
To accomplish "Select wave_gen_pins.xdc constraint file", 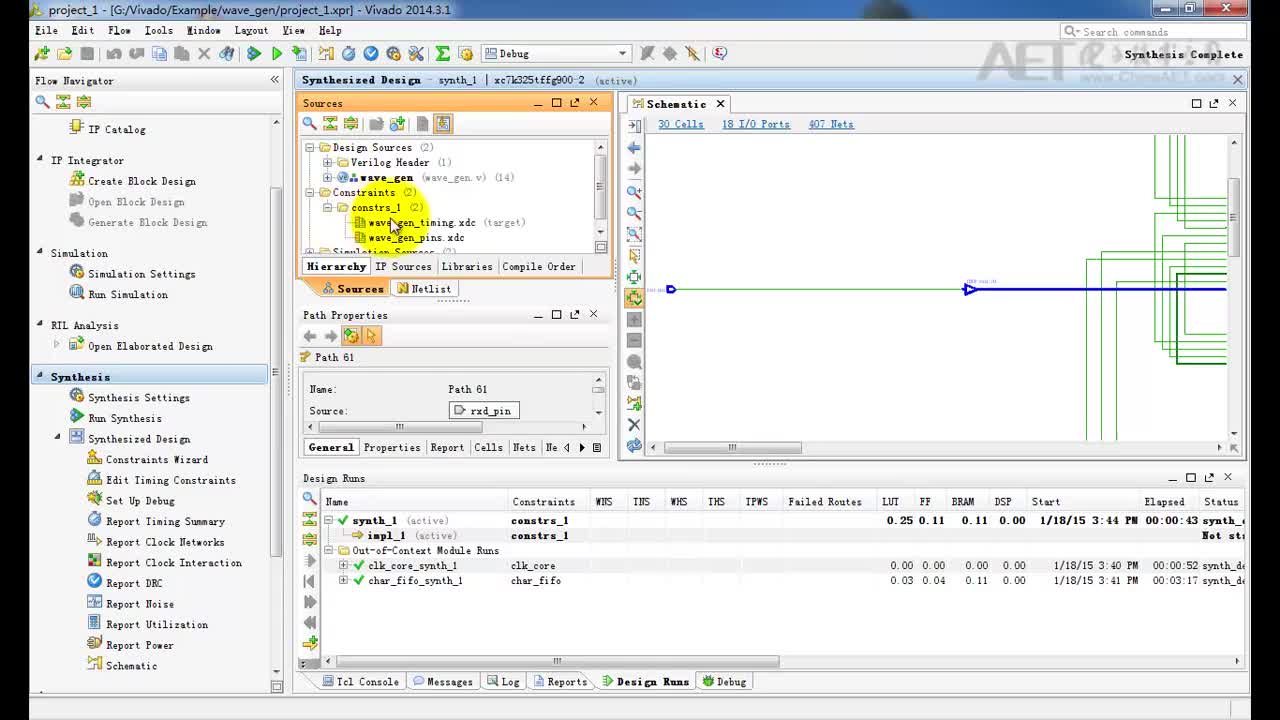I will pyautogui.click(x=415, y=238).
